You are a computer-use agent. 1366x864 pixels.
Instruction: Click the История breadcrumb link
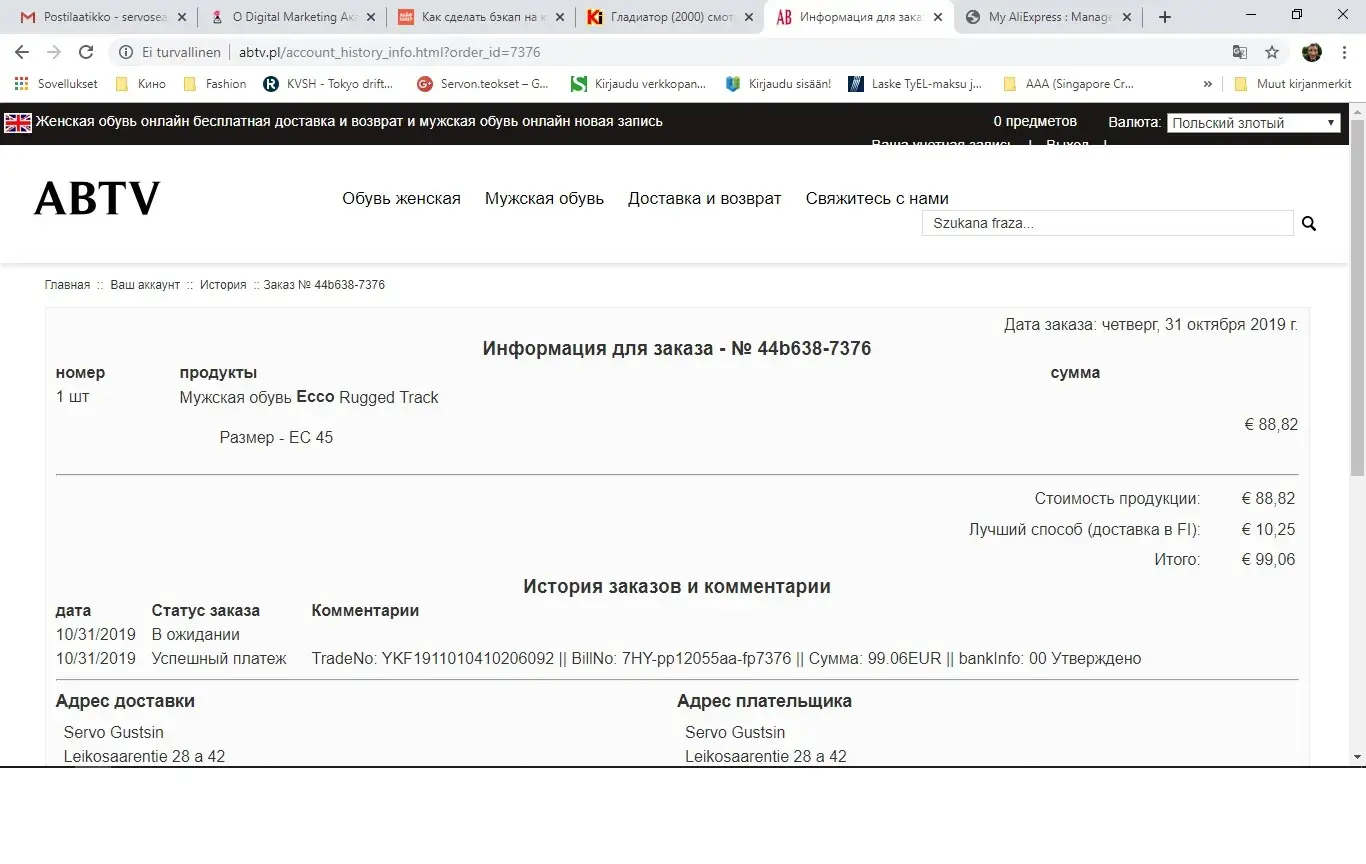(x=223, y=285)
